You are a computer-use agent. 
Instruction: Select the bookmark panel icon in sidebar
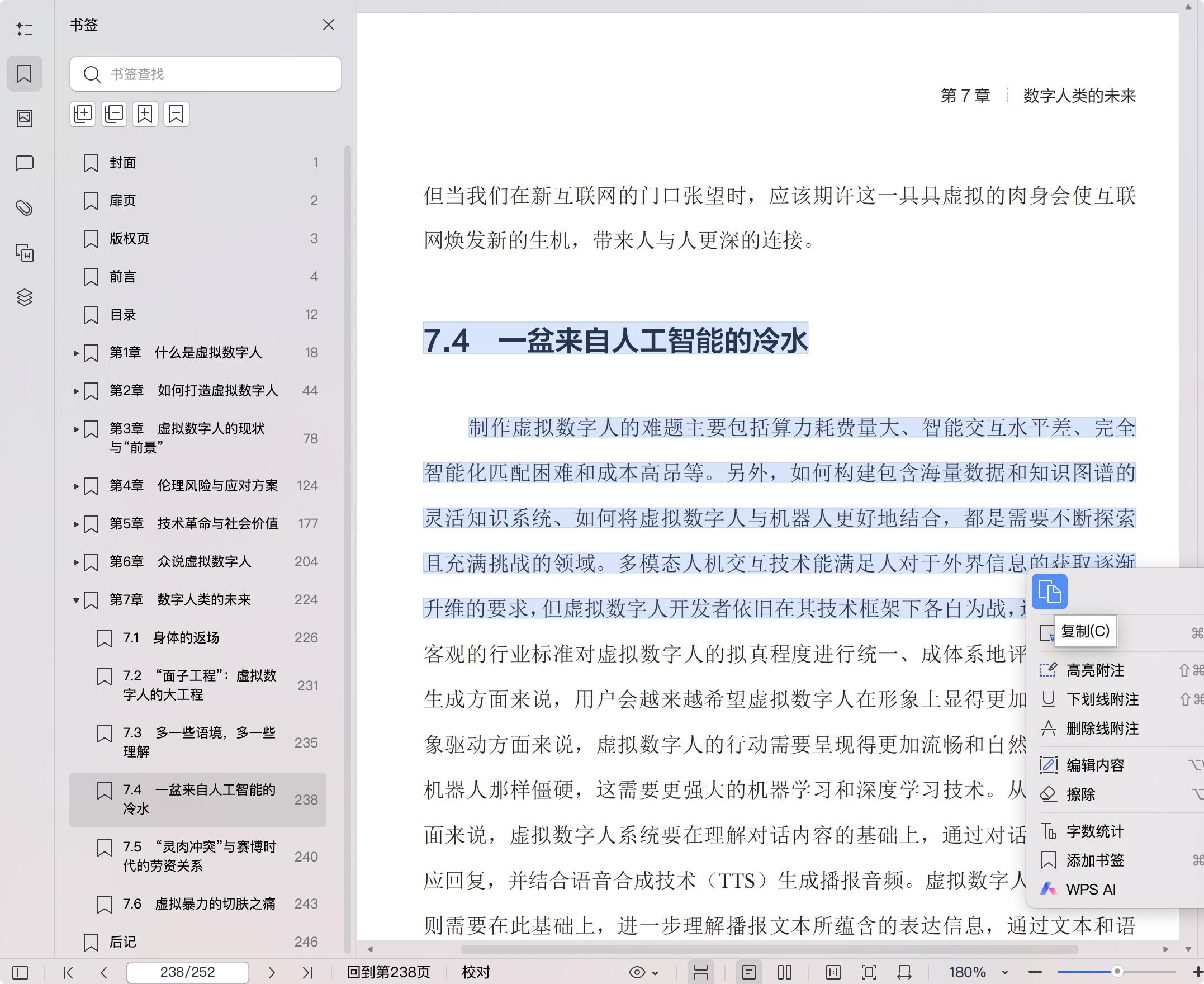(25, 74)
